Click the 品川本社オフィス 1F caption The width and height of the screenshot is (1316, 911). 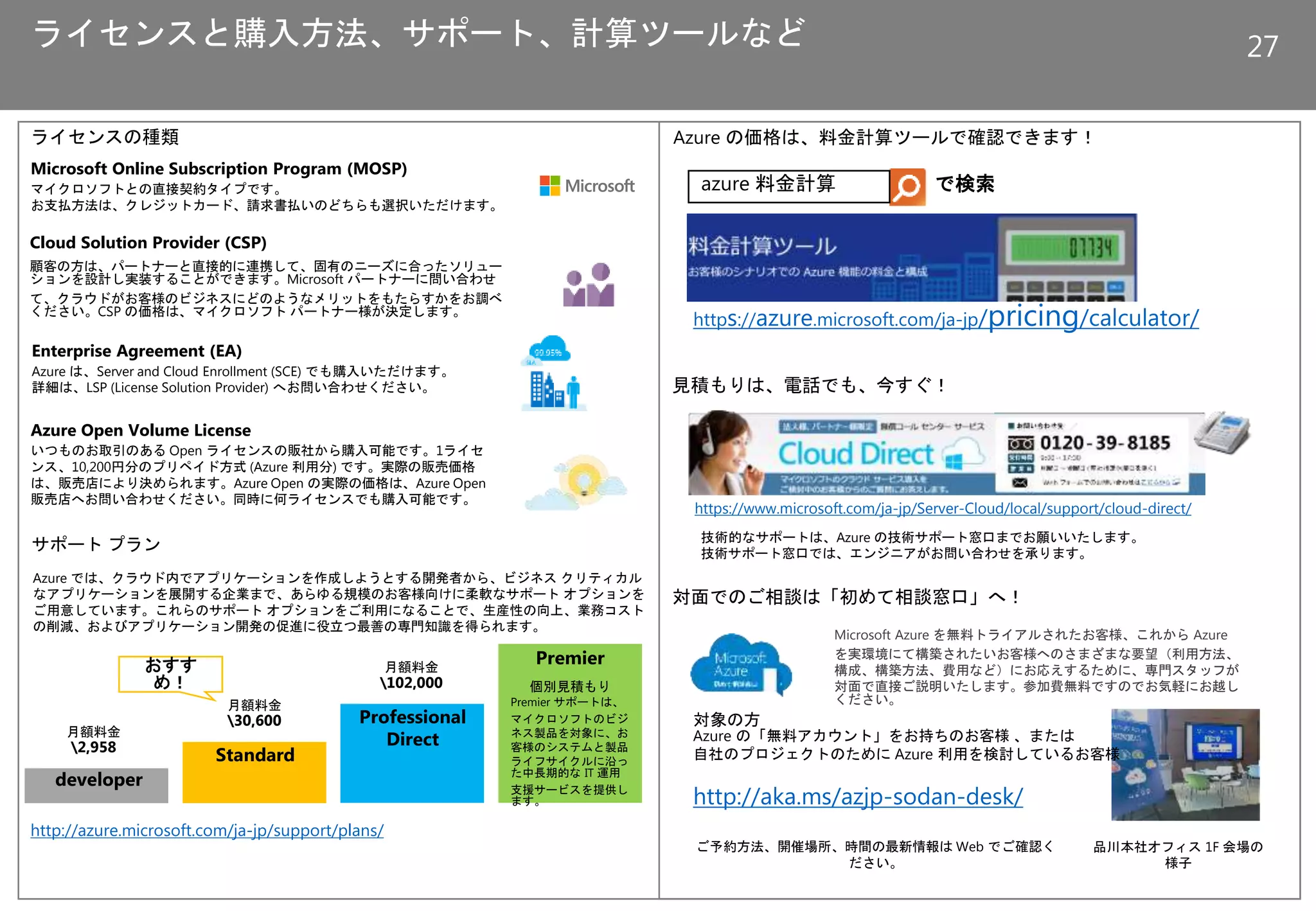click(1178, 854)
